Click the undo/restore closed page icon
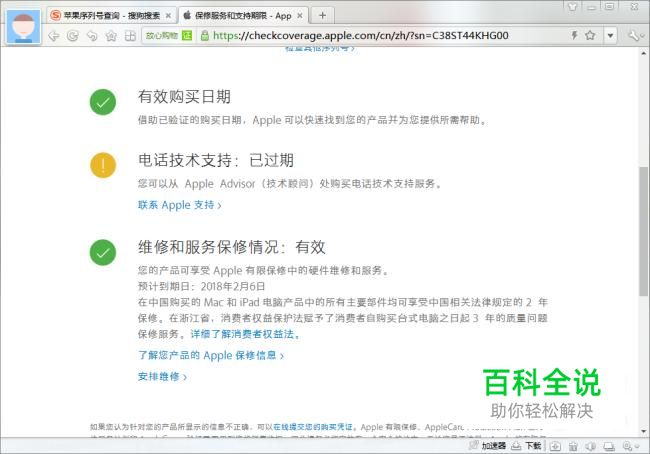The width and height of the screenshot is (650, 454). click(x=92, y=36)
